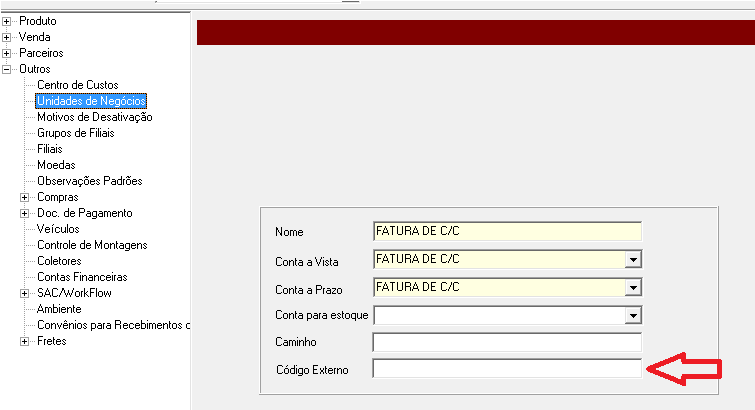Click the Código Externo label
Image resolution: width=755 pixels, height=410 pixels.
pos(312,370)
